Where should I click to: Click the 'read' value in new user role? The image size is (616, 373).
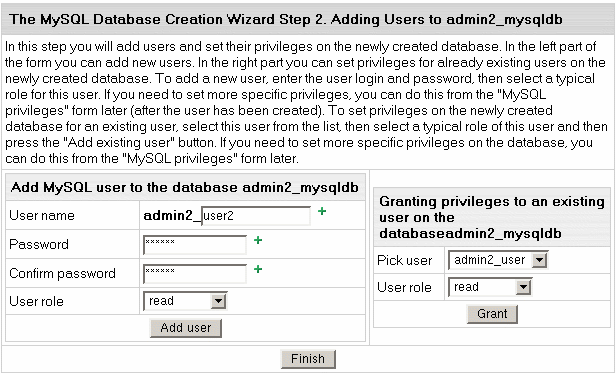tap(161, 301)
